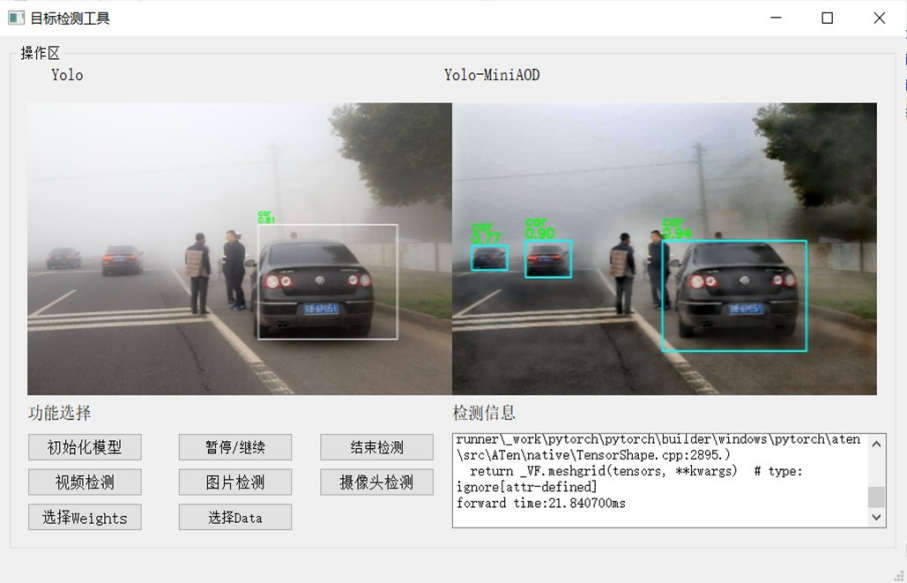
Task: Click the 选择Data button
Action: pyautogui.click(x=235, y=517)
